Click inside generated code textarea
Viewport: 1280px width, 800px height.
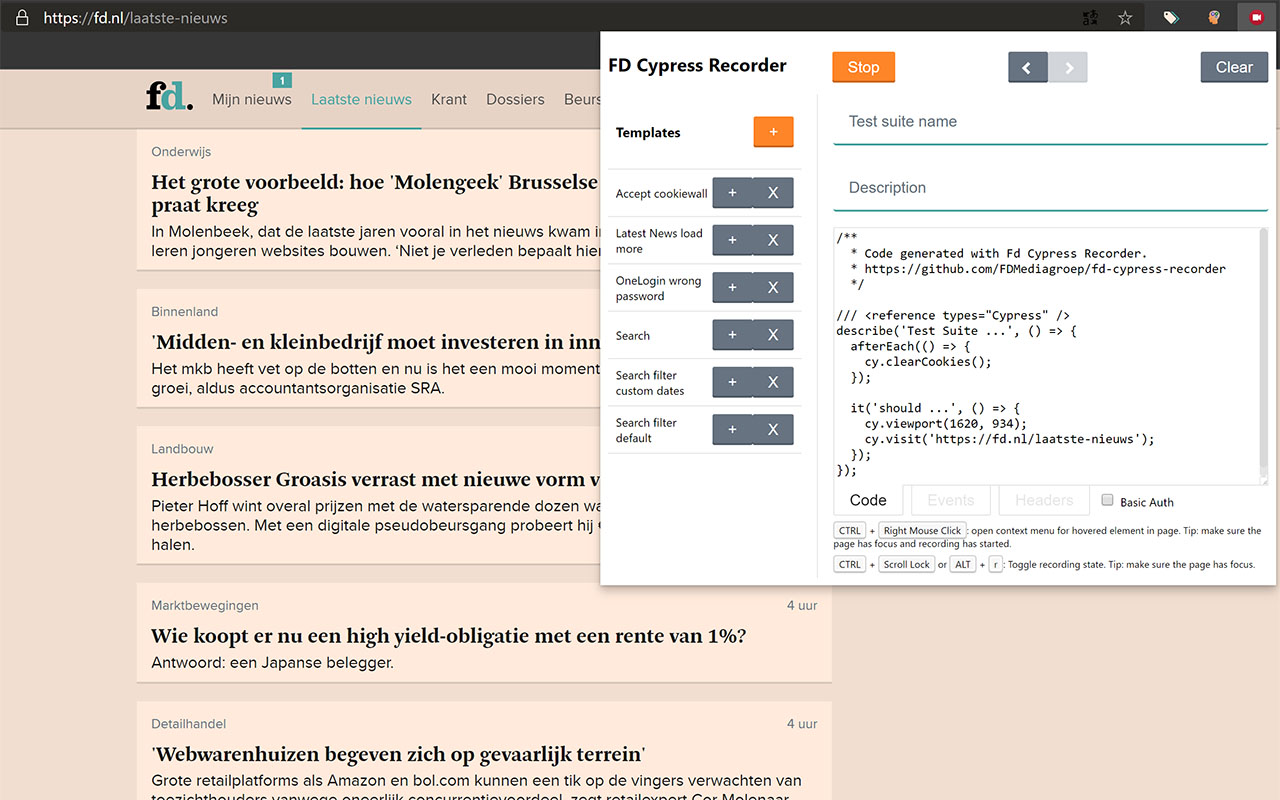coord(1045,356)
